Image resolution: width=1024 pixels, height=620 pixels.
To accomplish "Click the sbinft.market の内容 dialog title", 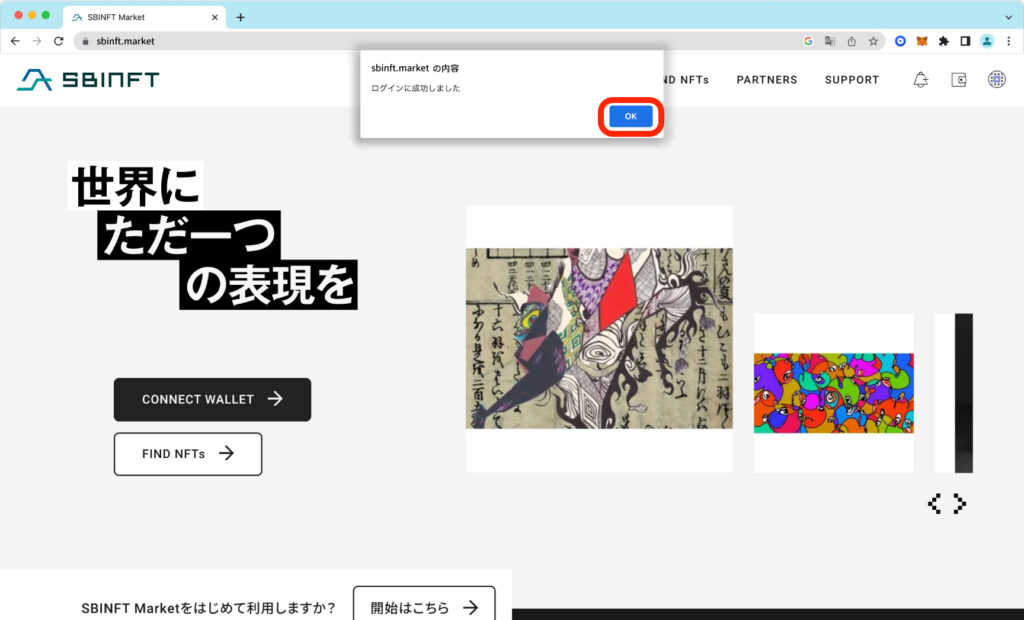I will click(415, 68).
